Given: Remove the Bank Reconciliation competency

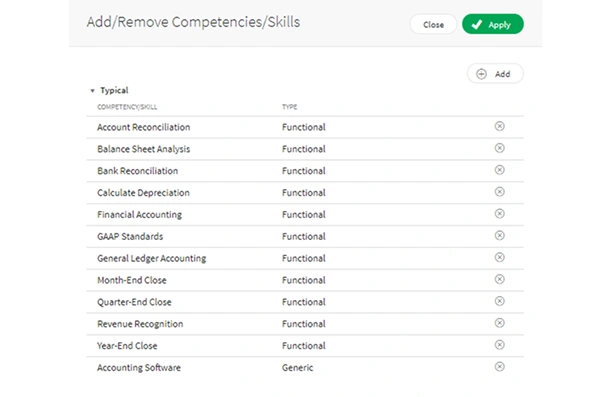Looking at the screenshot, I should click(x=499, y=170).
